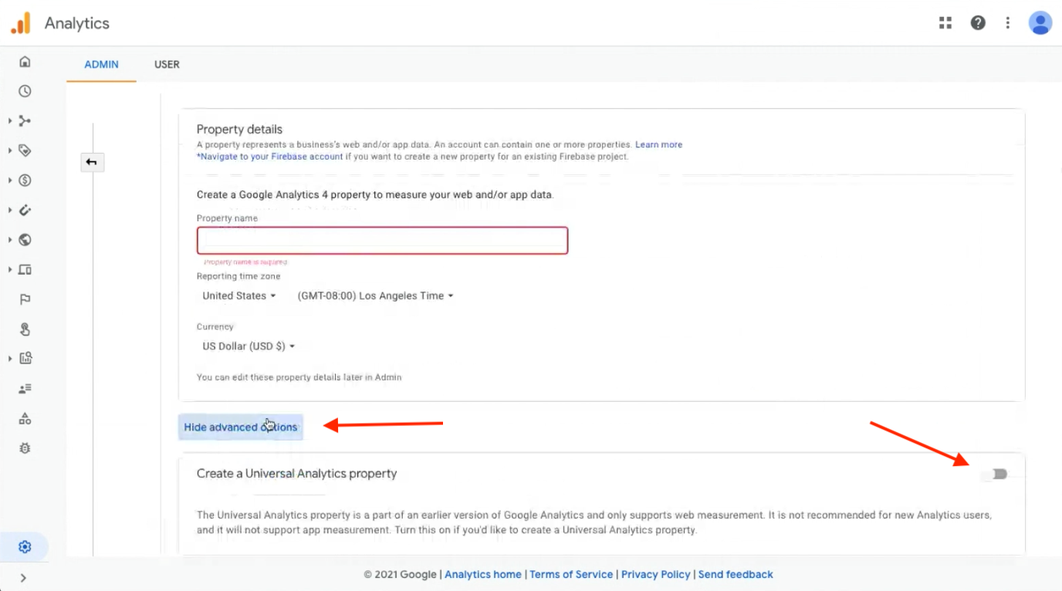Expand the Analysis sidebar section arrow
This screenshot has height=591, width=1062.
click(x=10, y=358)
